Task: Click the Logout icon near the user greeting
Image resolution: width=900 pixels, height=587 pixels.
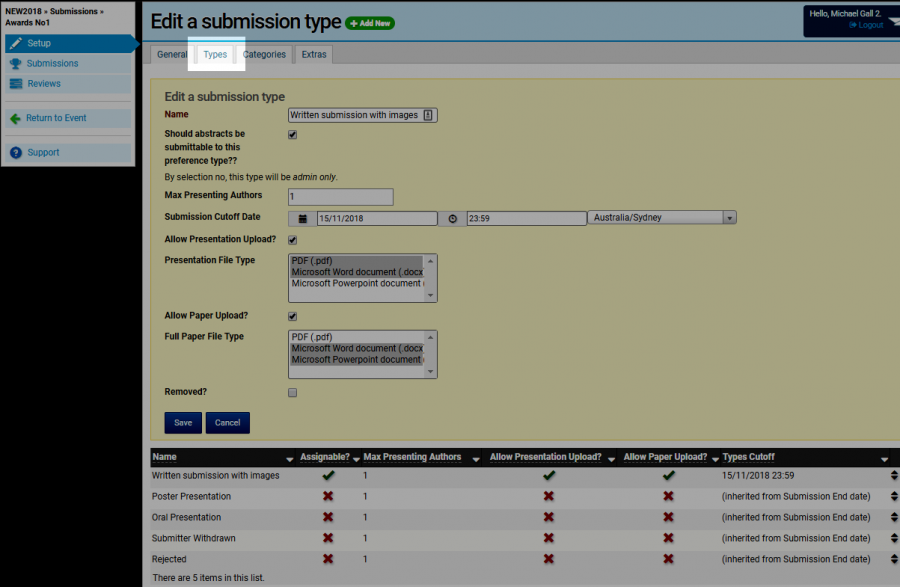Action: 853,25
